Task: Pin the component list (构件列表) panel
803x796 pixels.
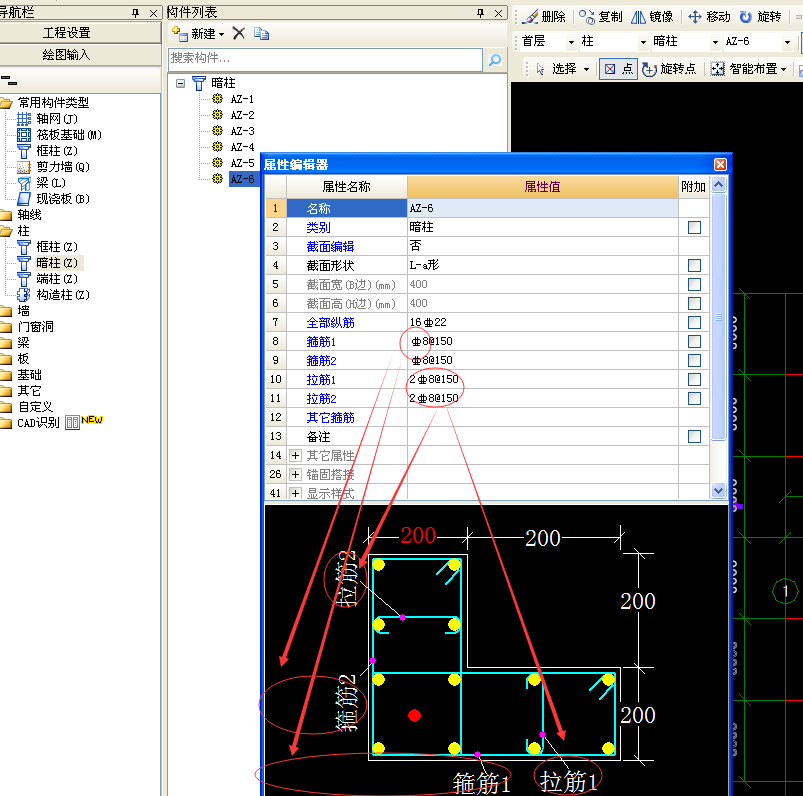Action: (x=480, y=13)
